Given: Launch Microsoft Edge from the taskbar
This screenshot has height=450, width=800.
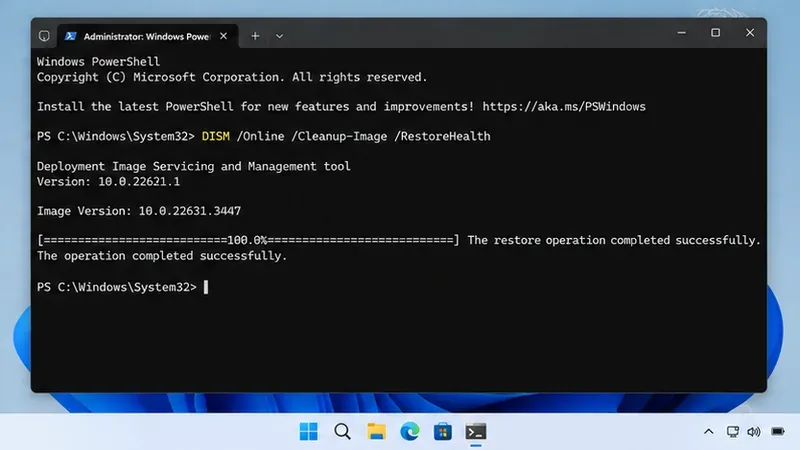Looking at the screenshot, I should [409, 432].
